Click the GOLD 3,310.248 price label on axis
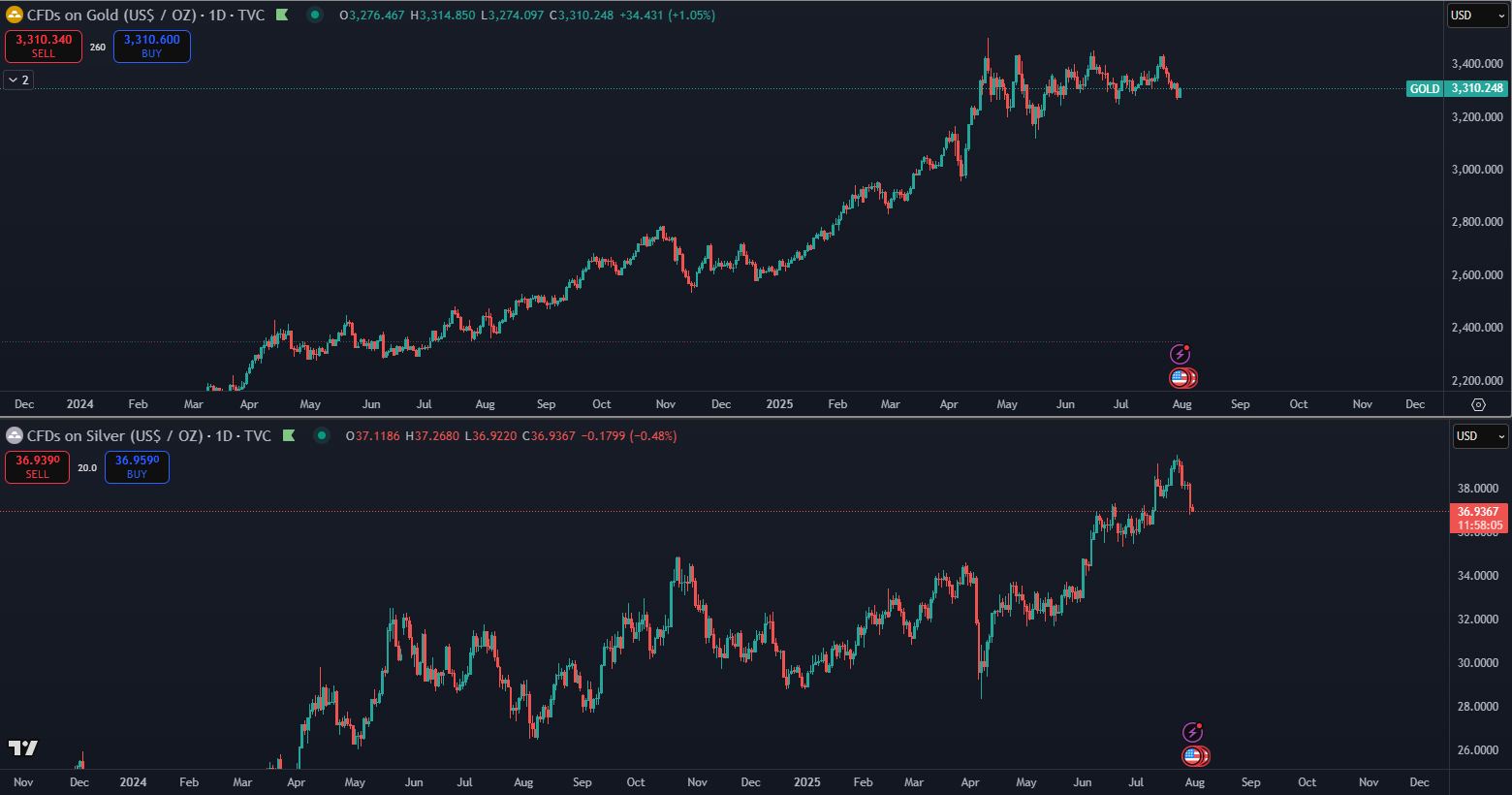The width and height of the screenshot is (1512, 795). click(x=1457, y=88)
